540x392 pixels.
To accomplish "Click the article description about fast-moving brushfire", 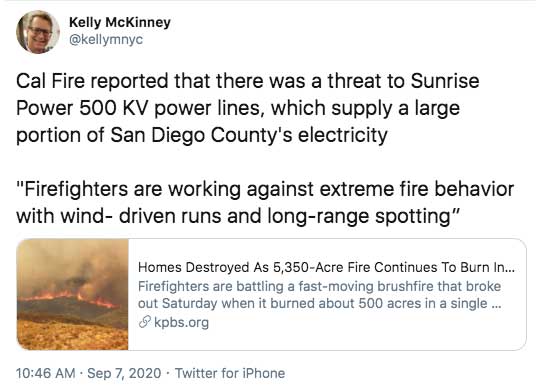I will (x=319, y=295).
